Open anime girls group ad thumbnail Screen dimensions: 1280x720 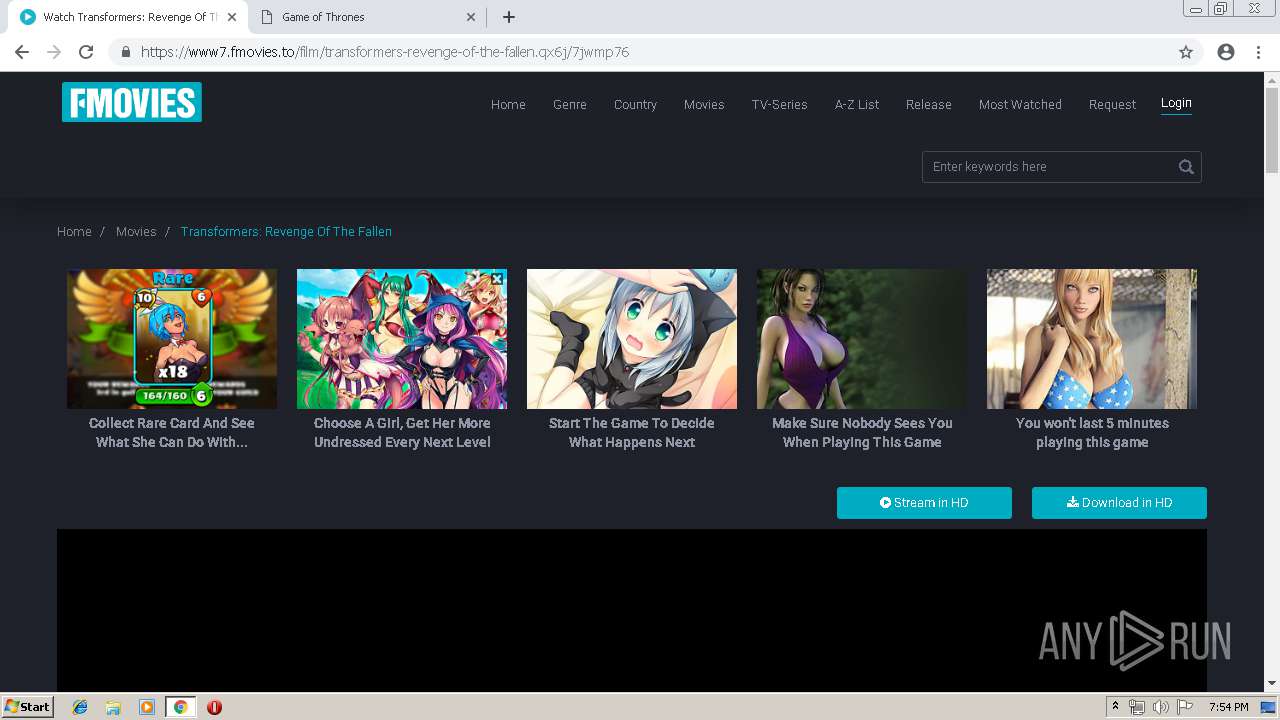pos(402,339)
